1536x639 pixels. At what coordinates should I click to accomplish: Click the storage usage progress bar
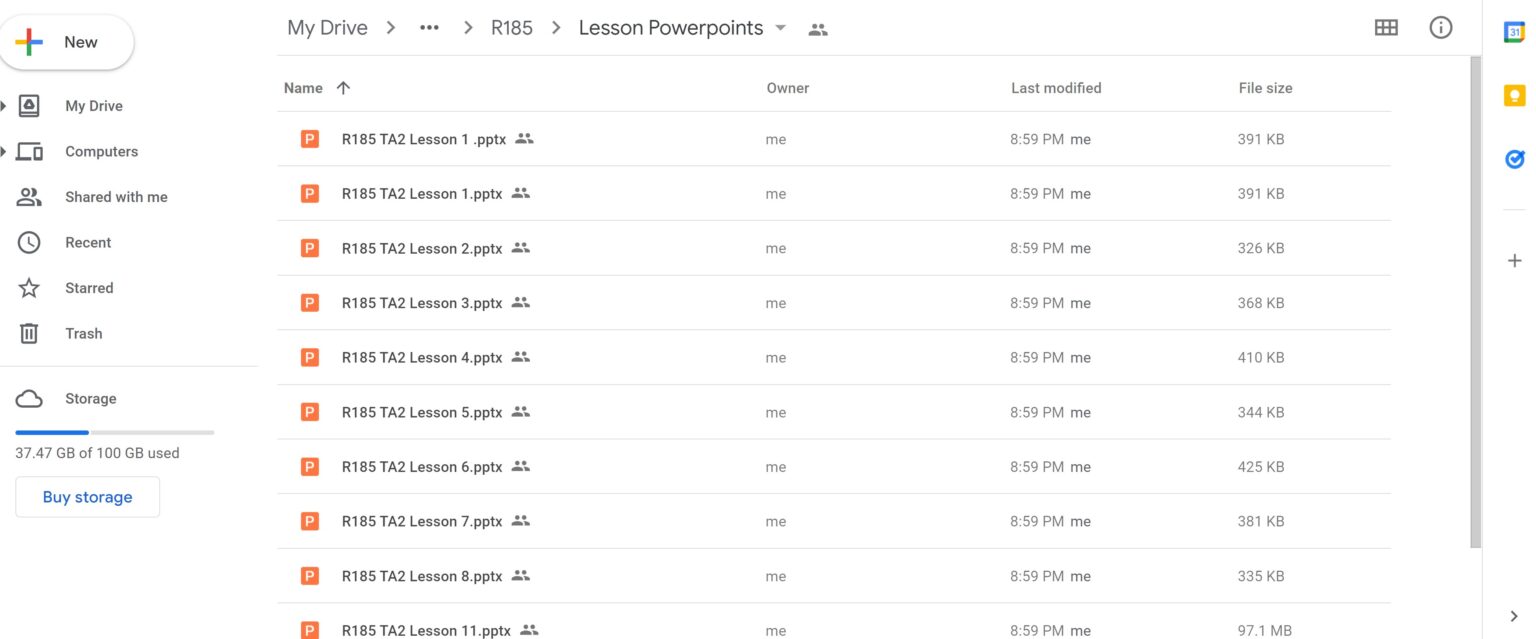tap(113, 432)
